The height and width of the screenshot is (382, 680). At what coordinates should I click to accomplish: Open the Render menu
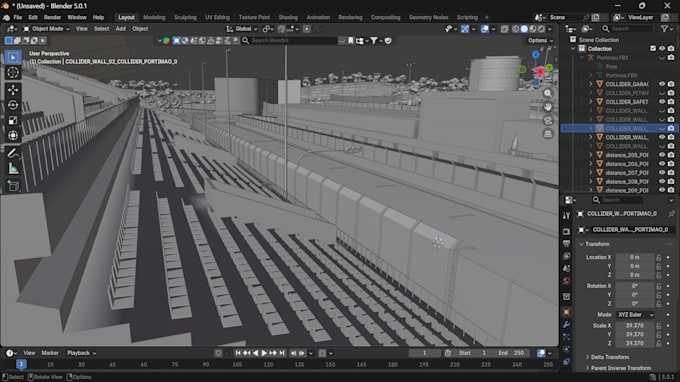click(52, 17)
